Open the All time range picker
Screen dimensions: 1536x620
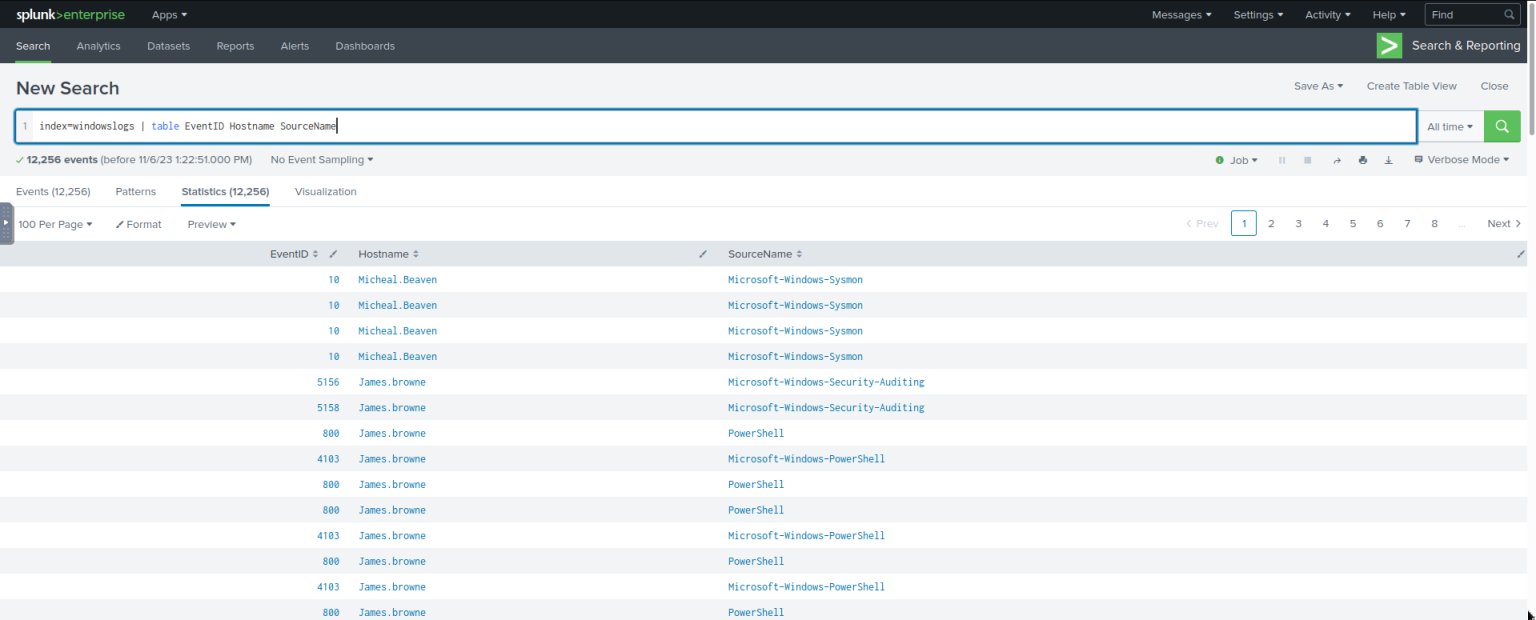[x=1450, y=126]
